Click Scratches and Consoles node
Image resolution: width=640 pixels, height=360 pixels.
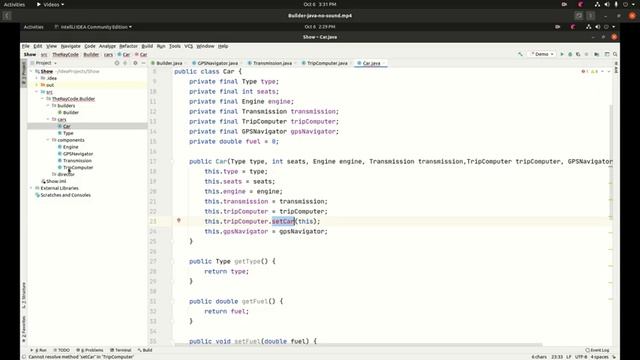65,195
